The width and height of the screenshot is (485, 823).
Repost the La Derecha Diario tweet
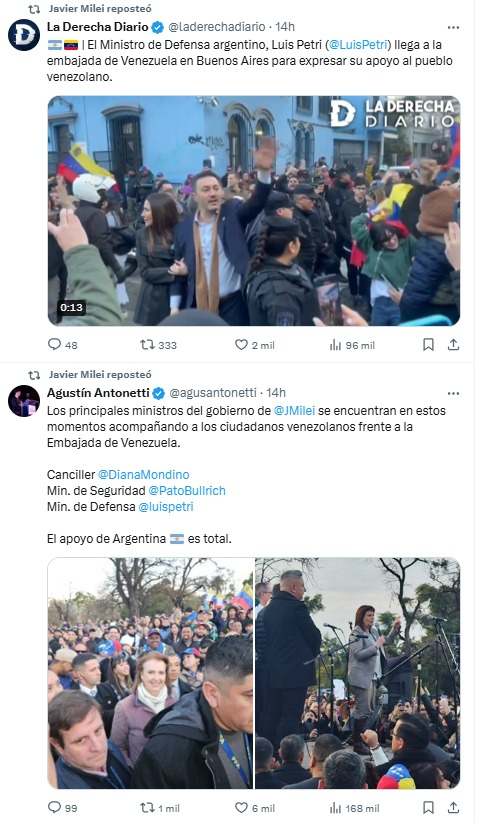[158, 345]
